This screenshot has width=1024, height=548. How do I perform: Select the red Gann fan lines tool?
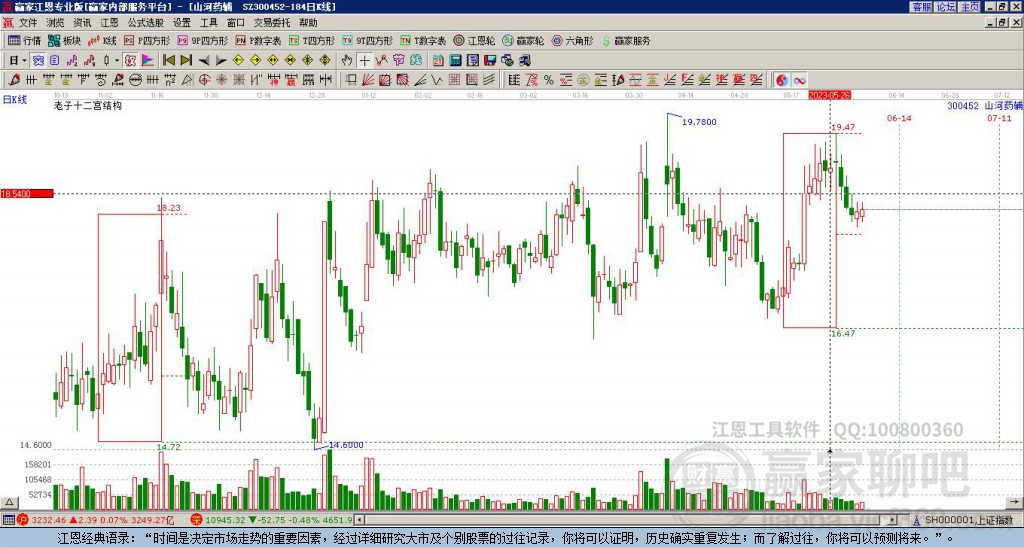pos(368,80)
